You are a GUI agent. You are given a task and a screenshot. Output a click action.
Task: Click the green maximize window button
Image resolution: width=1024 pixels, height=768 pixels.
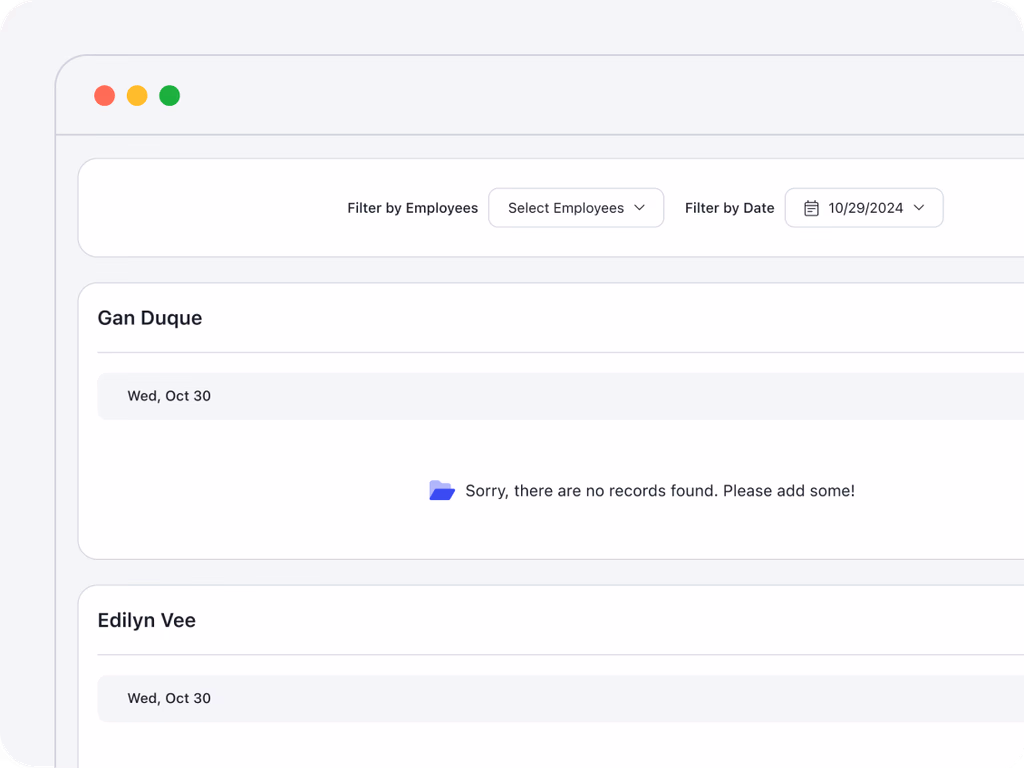coord(170,96)
